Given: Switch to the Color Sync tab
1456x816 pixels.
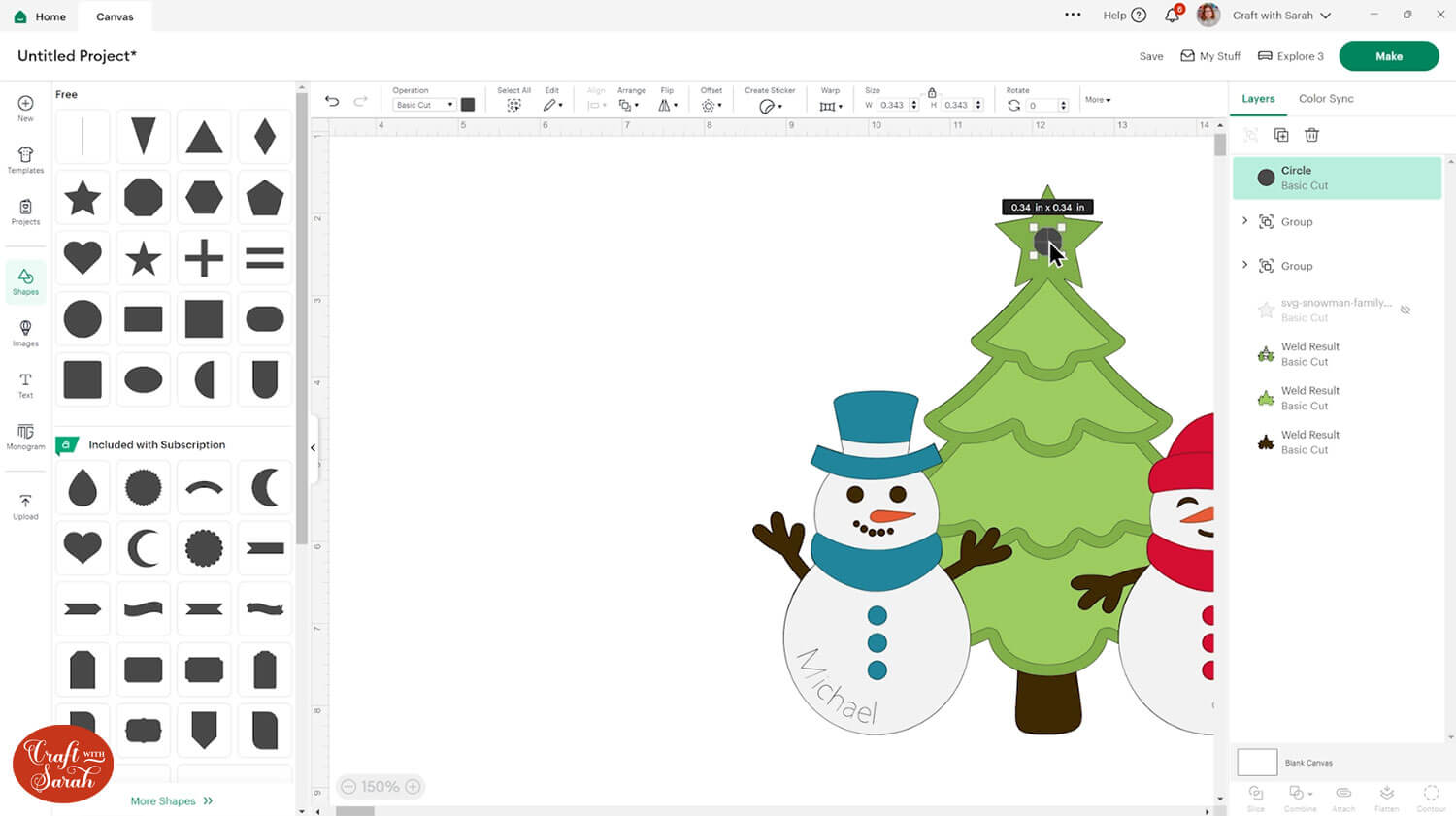Looking at the screenshot, I should [1325, 99].
